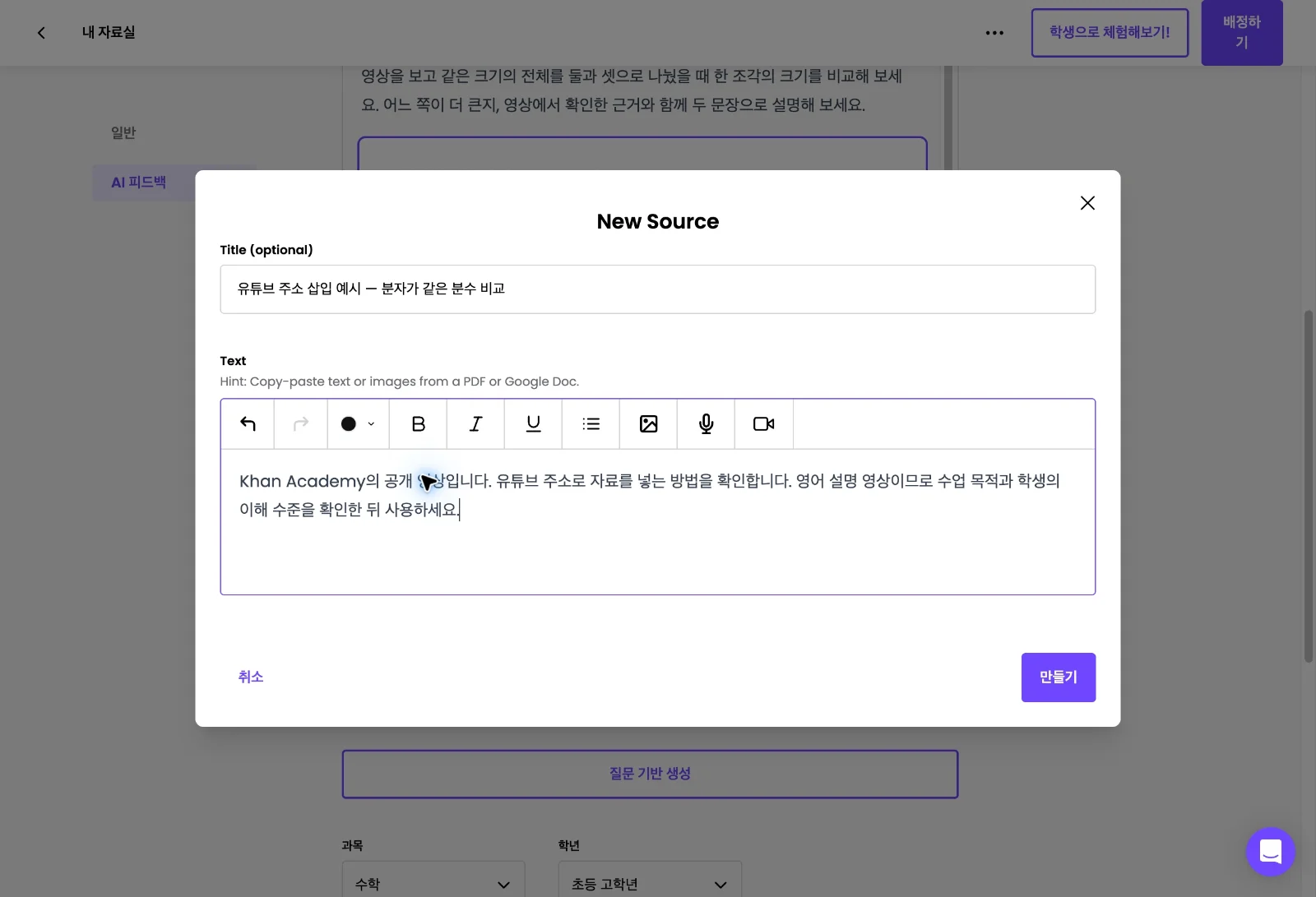Insert a bulleted list
The width and height of the screenshot is (1316, 897).
[x=591, y=424]
